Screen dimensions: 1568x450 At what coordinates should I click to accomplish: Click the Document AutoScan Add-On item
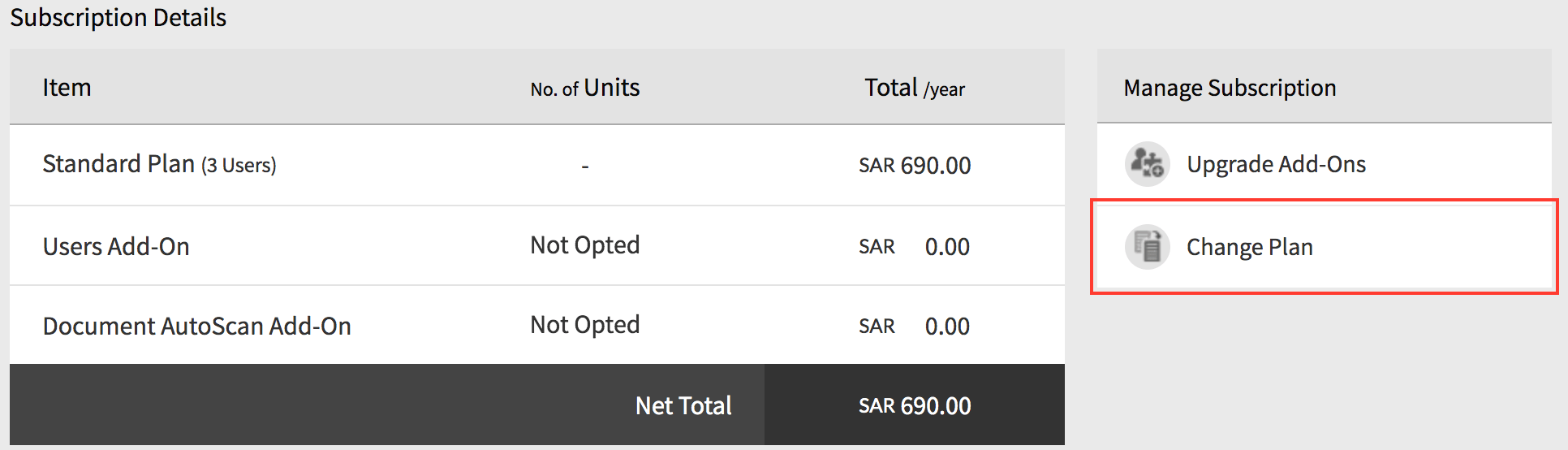coord(197,326)
